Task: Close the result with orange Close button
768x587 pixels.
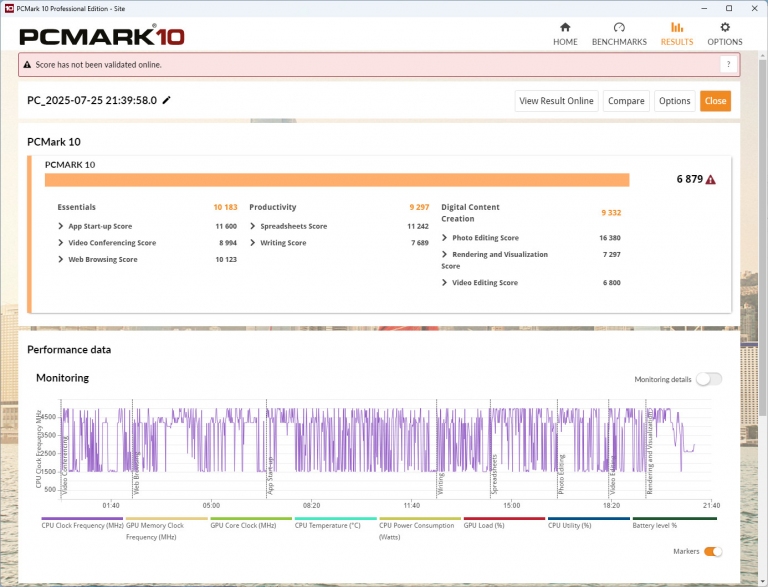Action: coord(715,101)
